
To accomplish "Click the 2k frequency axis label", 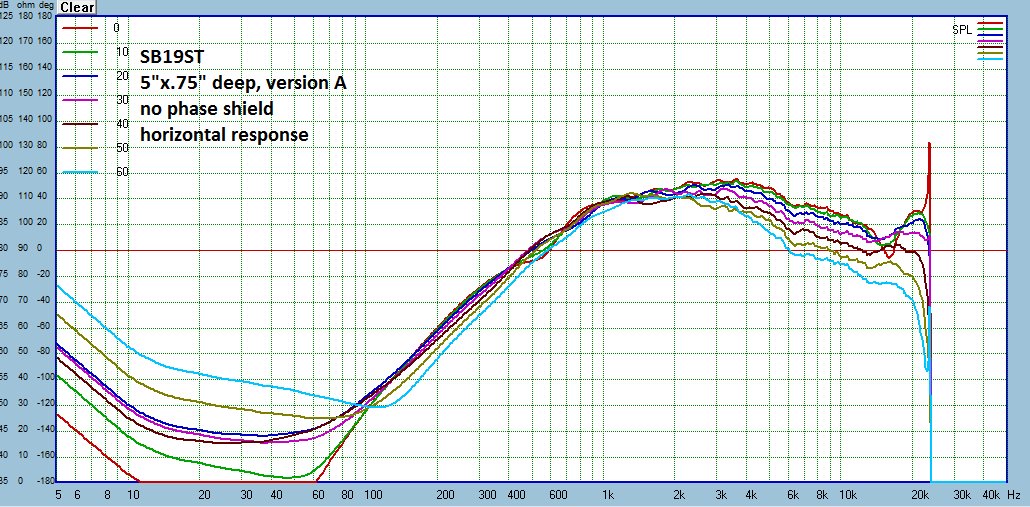I will [679, 495].
